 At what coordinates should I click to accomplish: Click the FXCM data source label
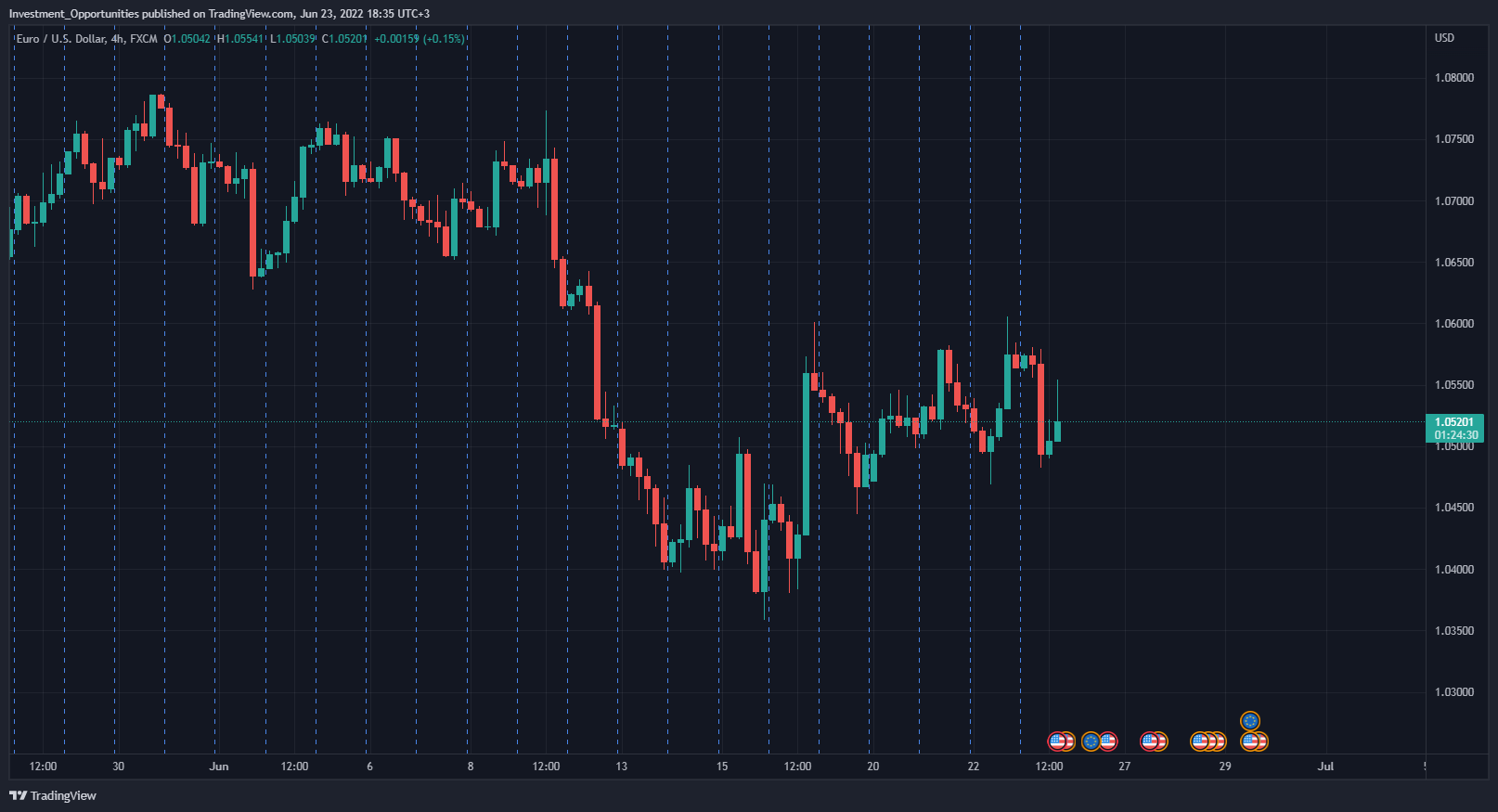coord(143,39)
